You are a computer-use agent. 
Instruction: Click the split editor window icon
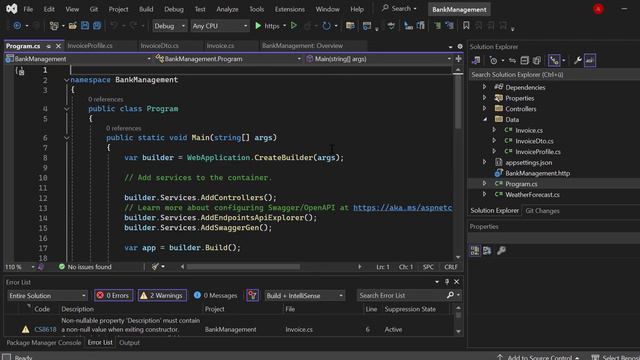pyautogui.click(x=458, y=59)
